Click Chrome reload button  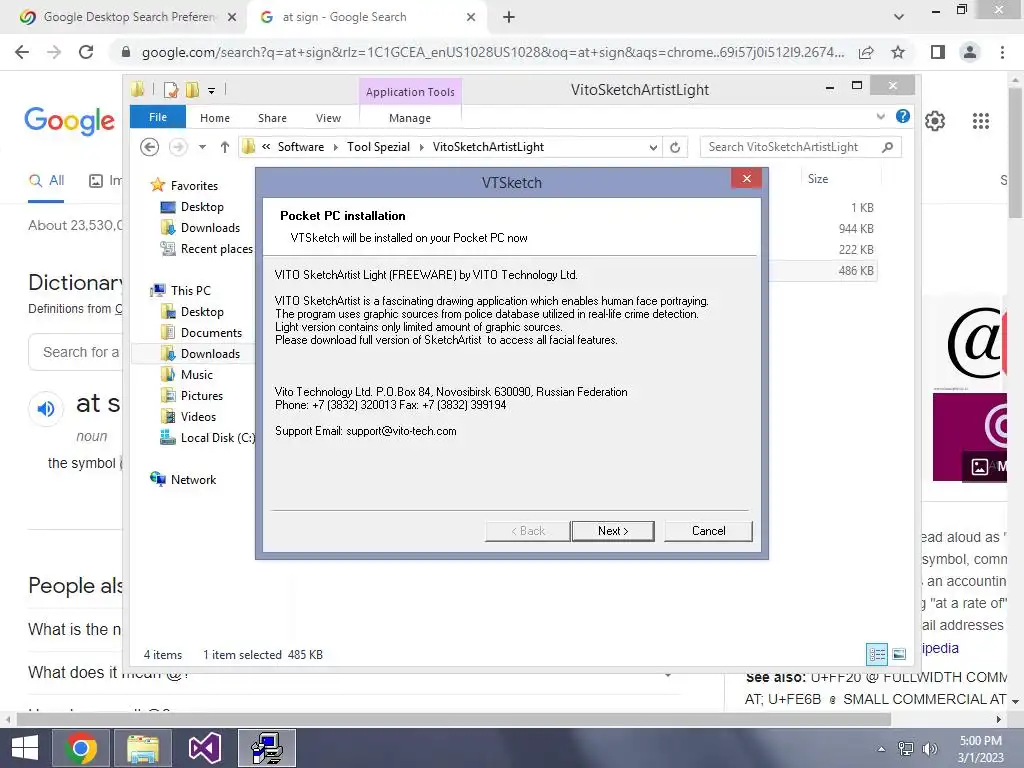coord(86,52)
